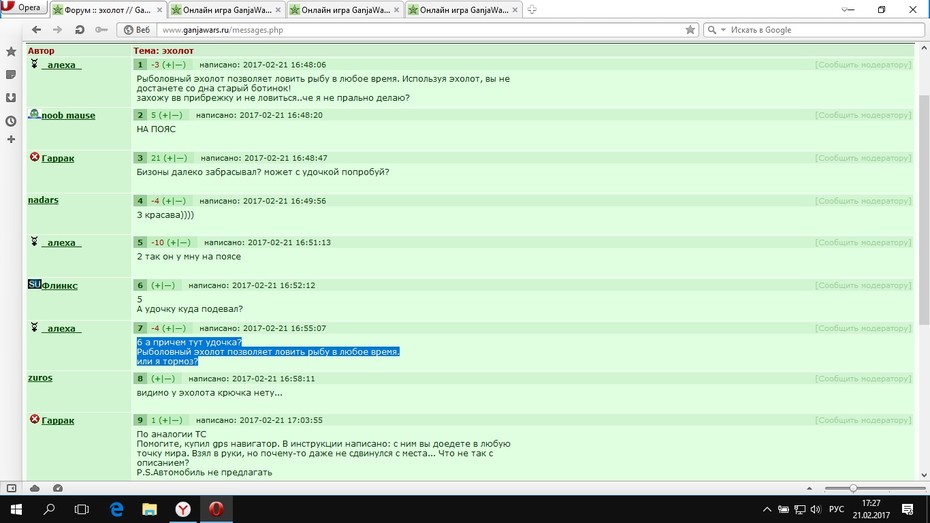Focus the ganjawars.ru address field
930x523 pixels.
coord(421,30)
